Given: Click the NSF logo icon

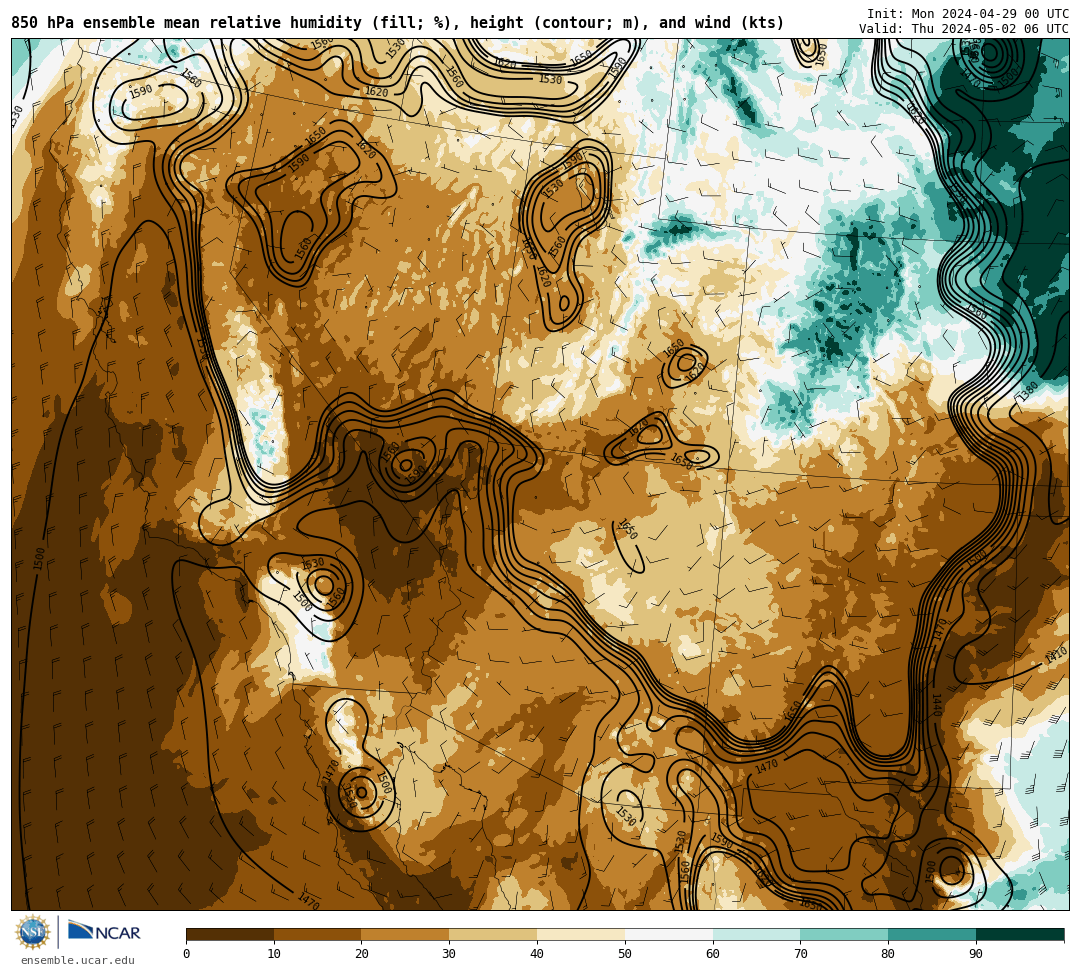Looking at the screenshot, I should pos(33,933).
